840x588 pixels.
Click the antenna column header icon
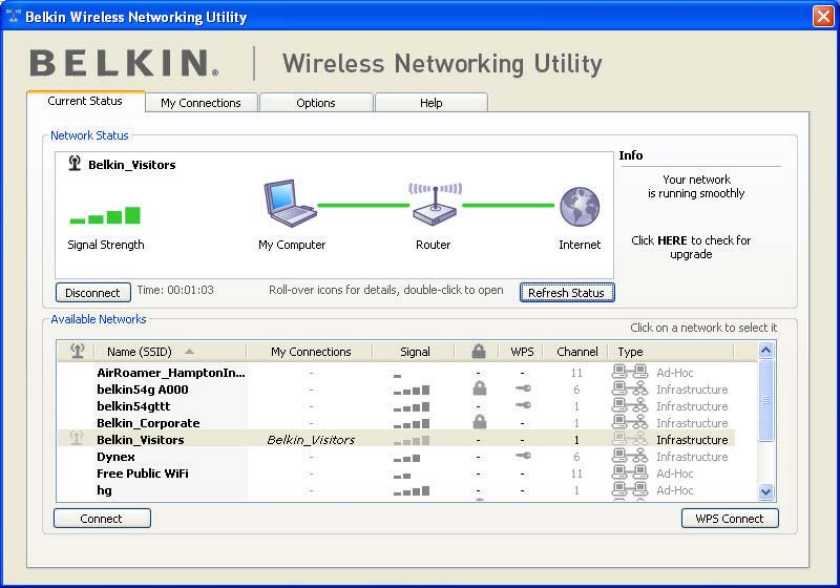pyautogui.click(x=77, y=351)
